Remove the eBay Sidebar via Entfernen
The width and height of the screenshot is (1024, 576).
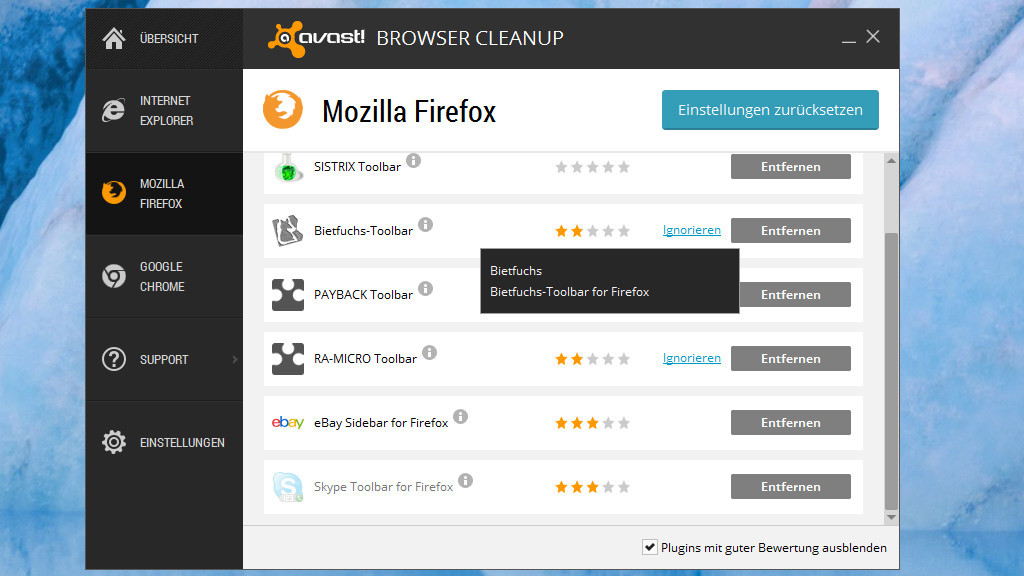click(x=790, y=423)
